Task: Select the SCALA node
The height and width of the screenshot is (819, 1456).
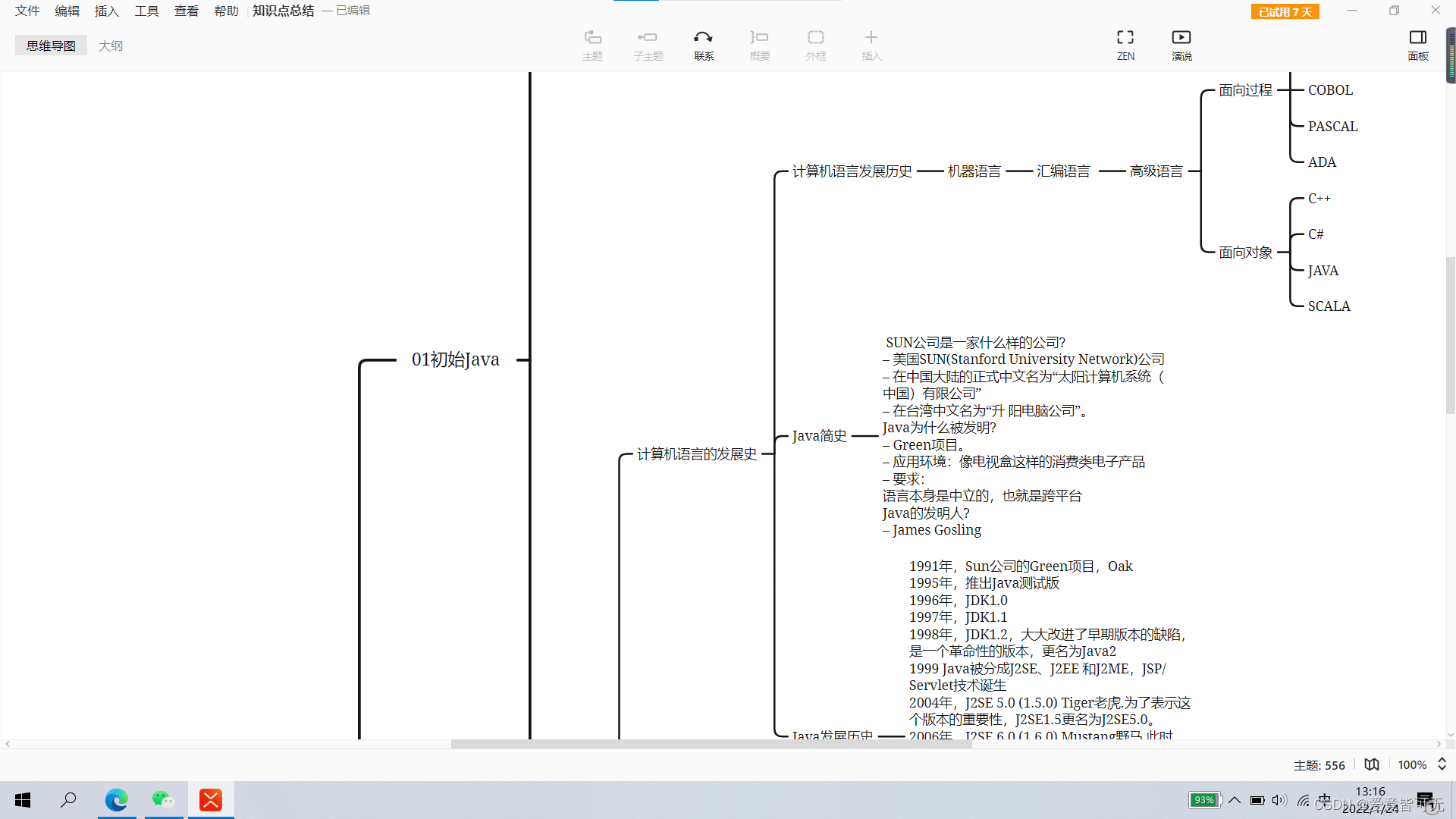Action: coord(1329,306)
